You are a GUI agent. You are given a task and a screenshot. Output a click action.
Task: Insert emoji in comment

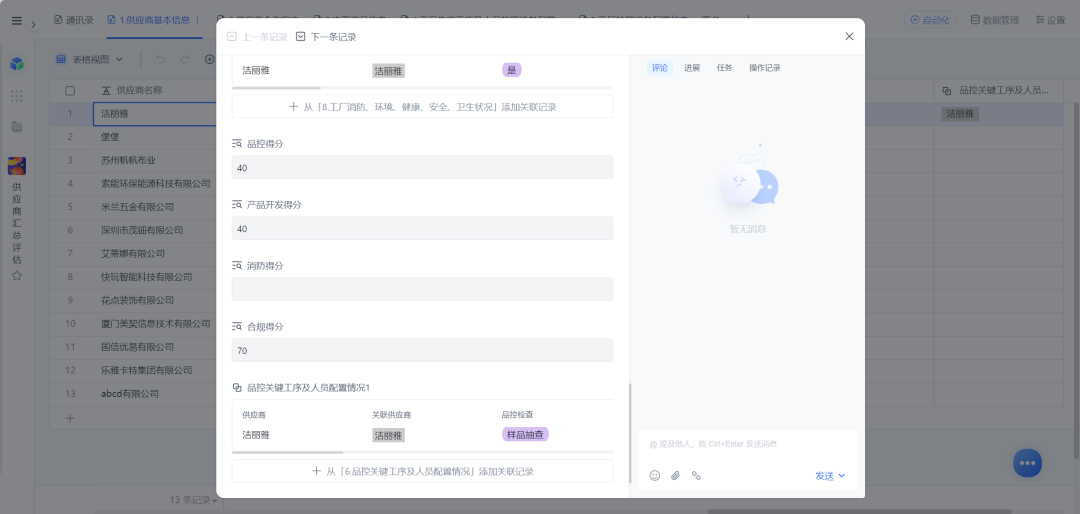click(655, 475)
